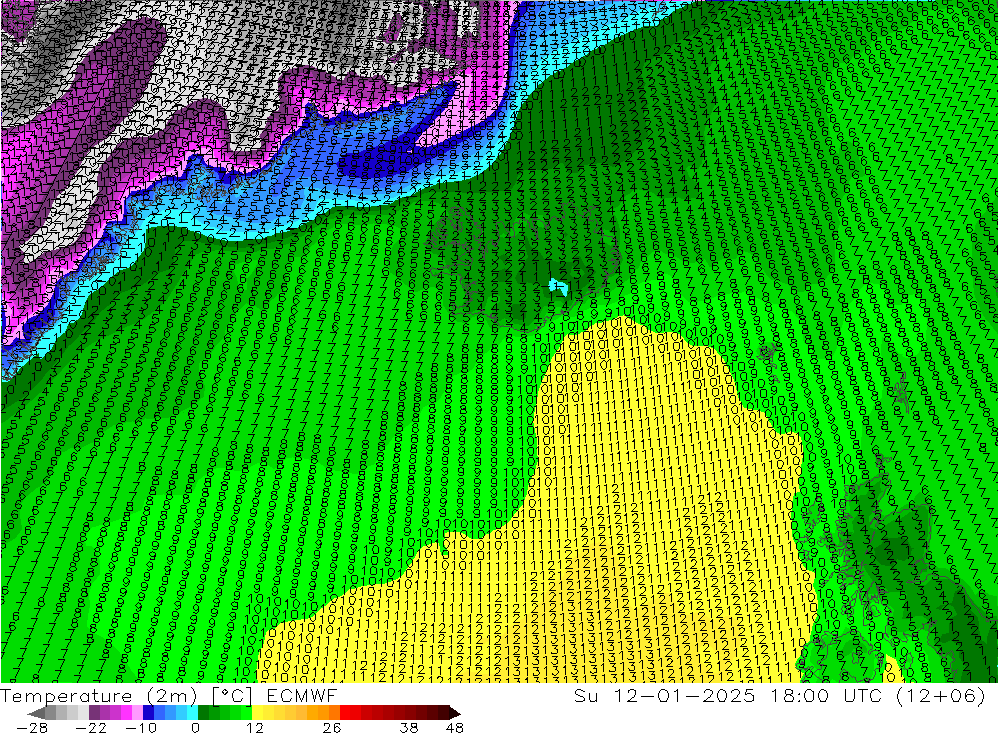This screenshot has width=1000, height=733.
Task: Click the '-28' legend value
Action: coord(32,727)
